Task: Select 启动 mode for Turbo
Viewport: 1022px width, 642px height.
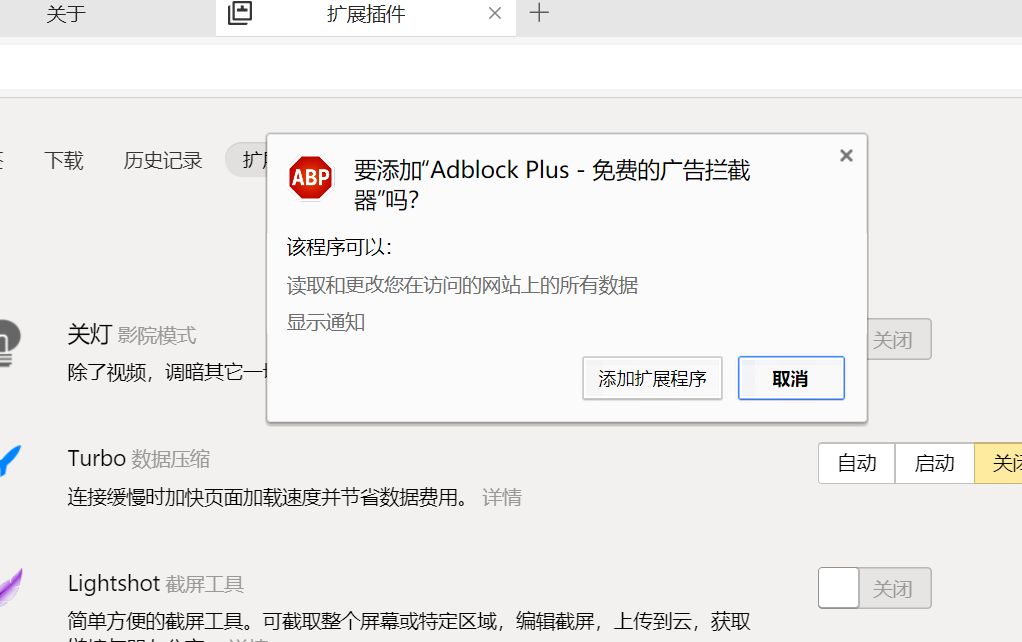Action: click(x=933, y=463)
